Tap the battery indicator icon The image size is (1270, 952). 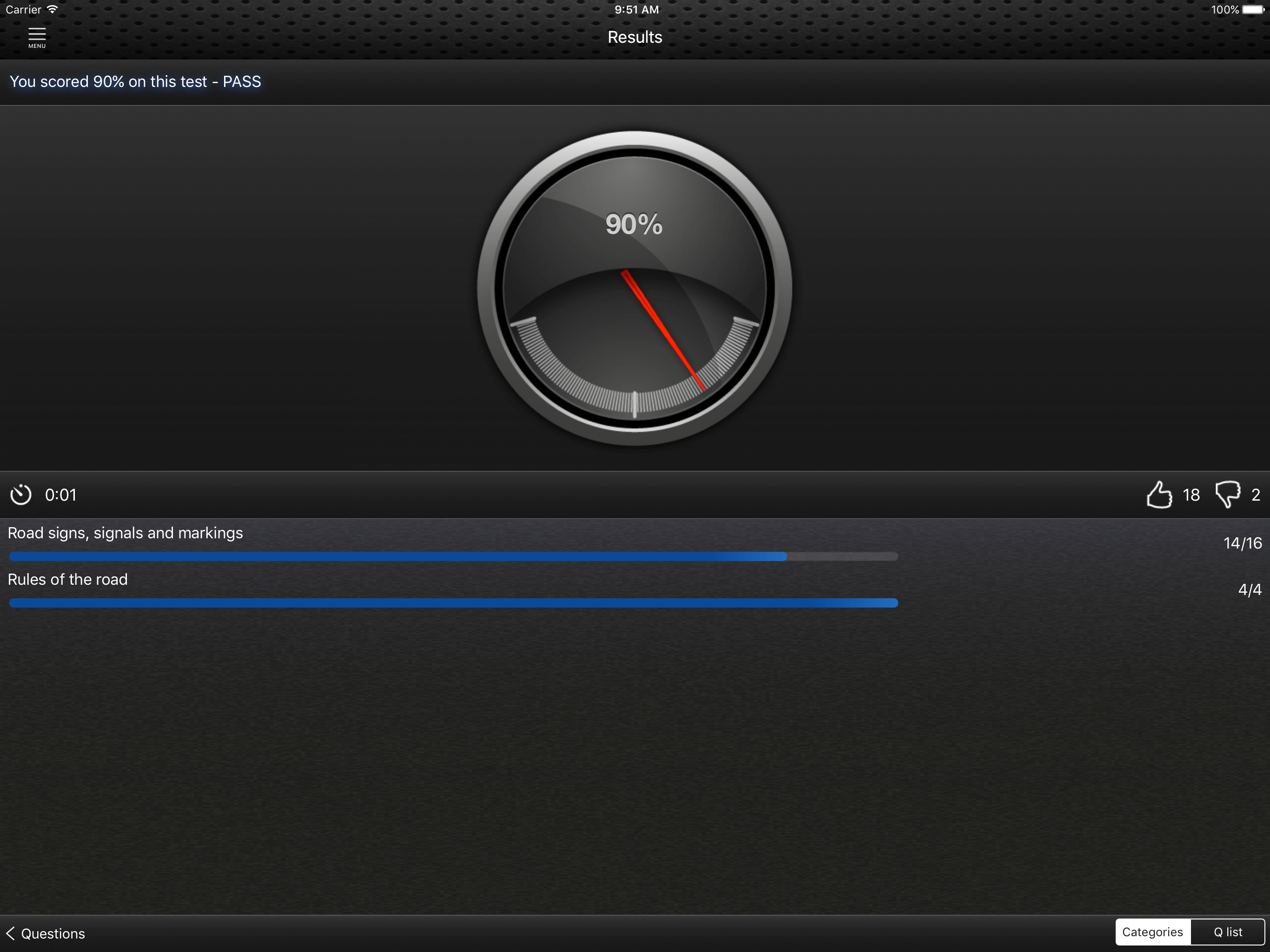1253,9
